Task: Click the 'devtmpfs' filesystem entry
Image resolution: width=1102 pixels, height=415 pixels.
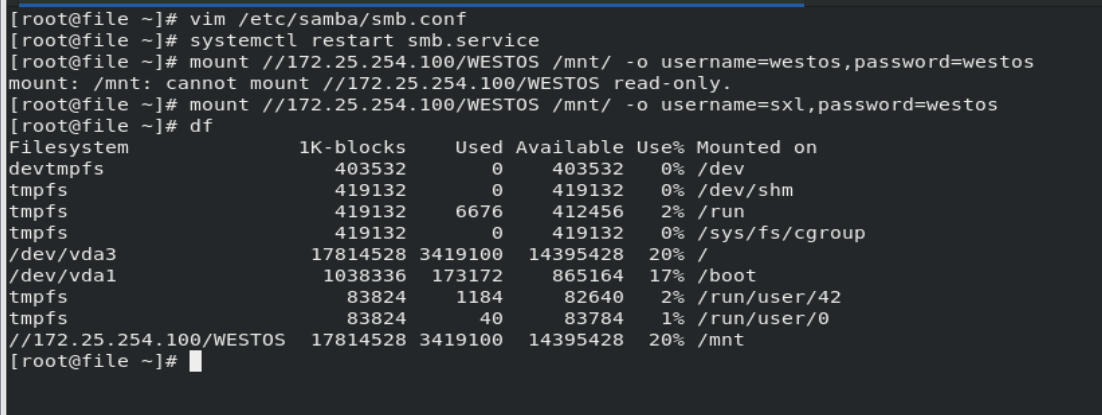Action: tap(56, 170)
